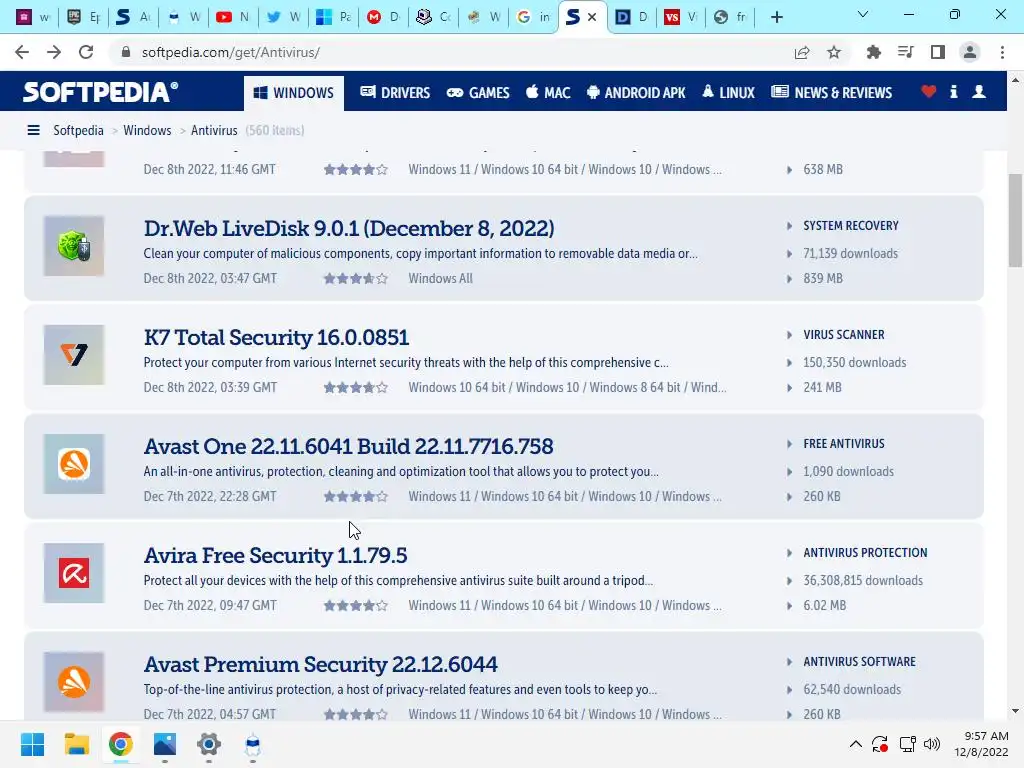Screen dimensions: 1024x768
Task: Open Dr.Web LiveDisk 9.0.1 title link
Action: pos(349,229)
